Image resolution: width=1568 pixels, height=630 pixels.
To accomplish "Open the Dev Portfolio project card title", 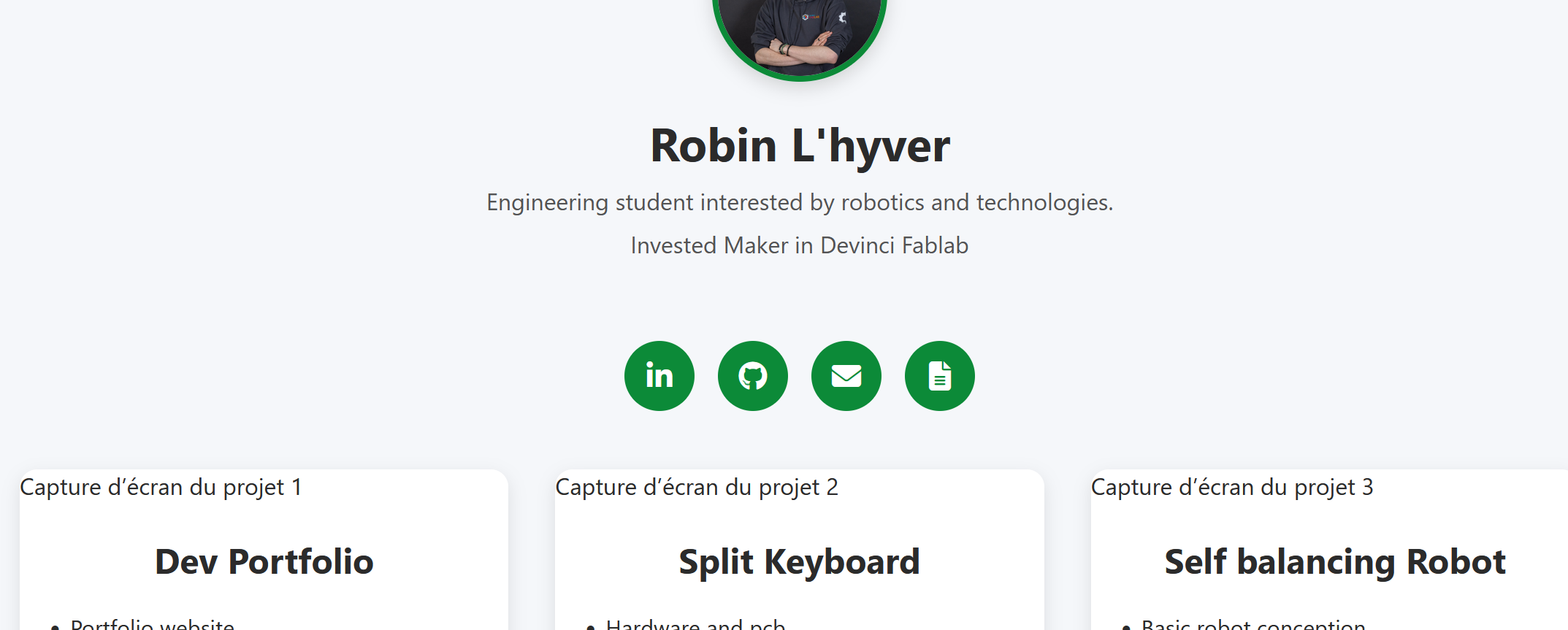I will pyautogui.click(x=264, y=561).
